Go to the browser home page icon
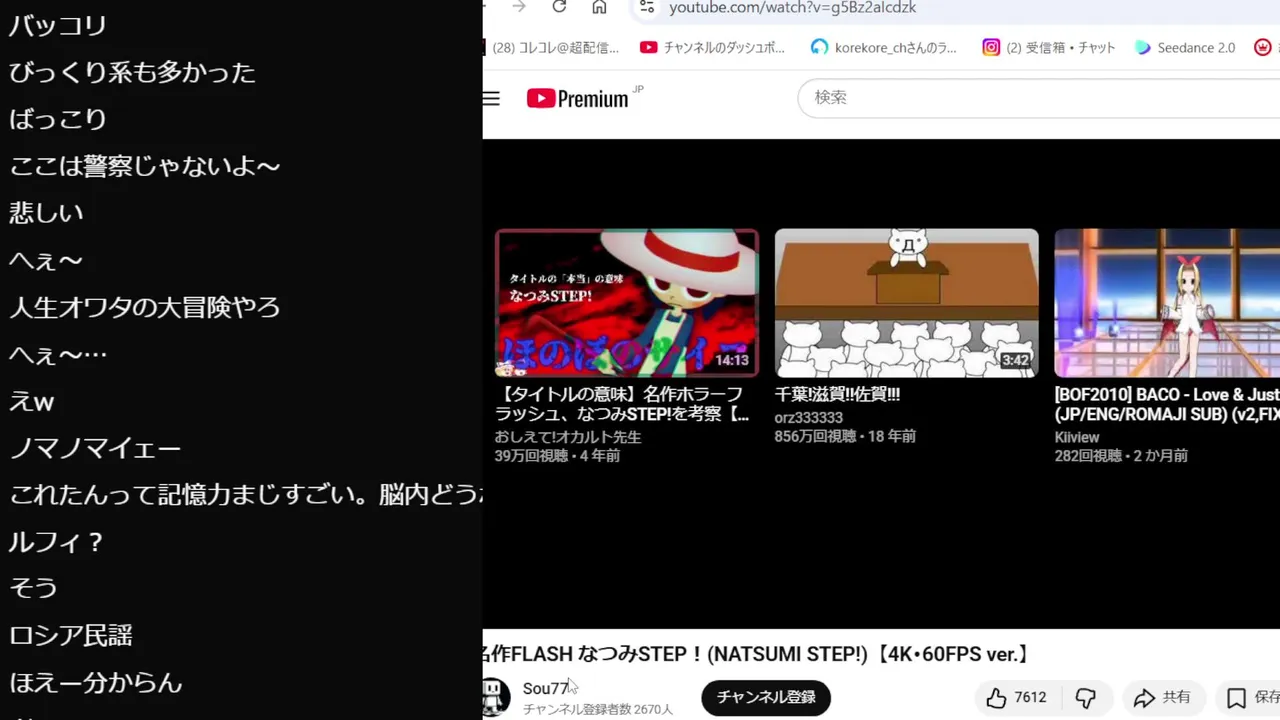This screenshot has height=720, width=1280. [x=599, y=7]
